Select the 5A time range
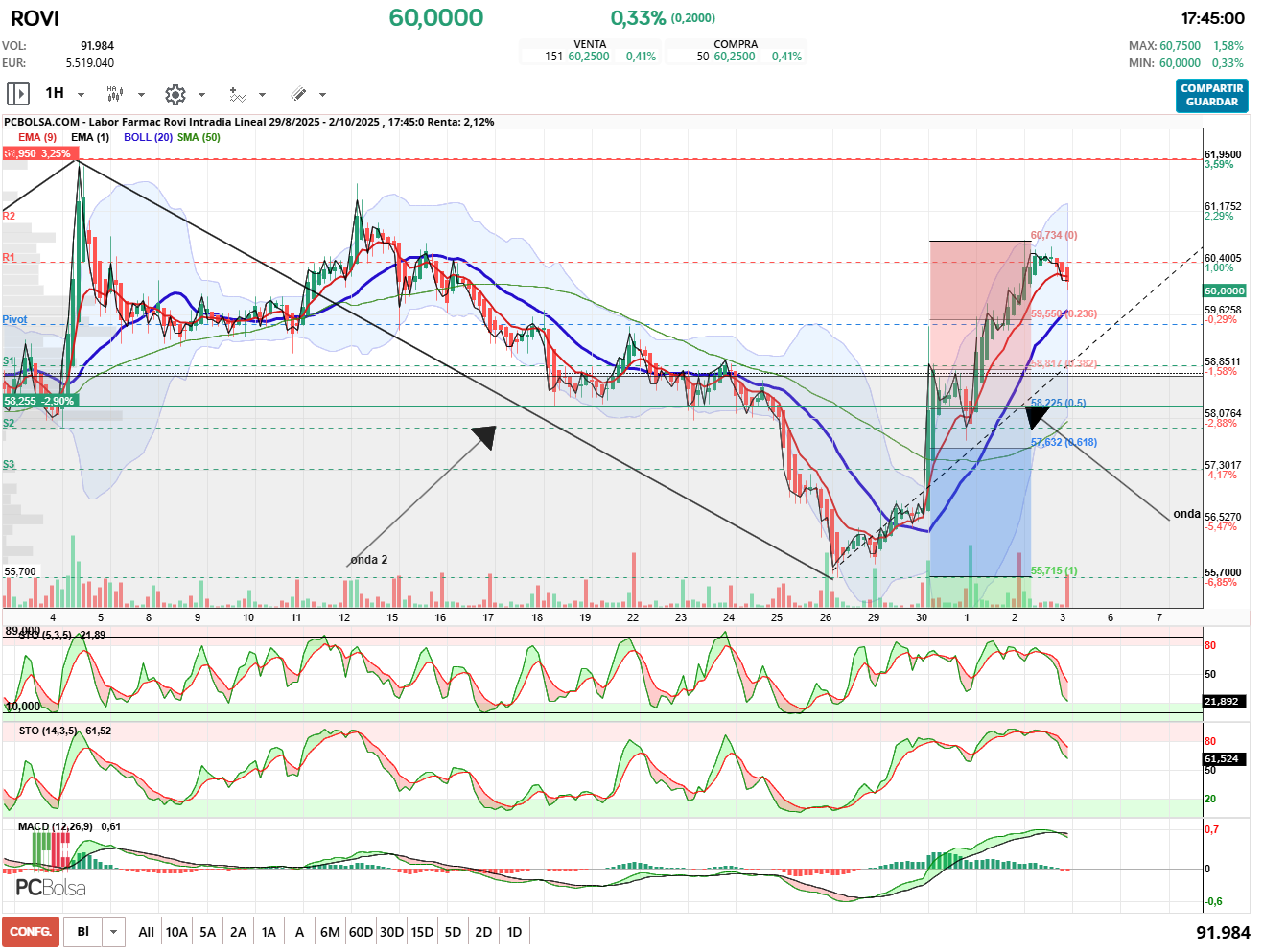 (207, 932)
